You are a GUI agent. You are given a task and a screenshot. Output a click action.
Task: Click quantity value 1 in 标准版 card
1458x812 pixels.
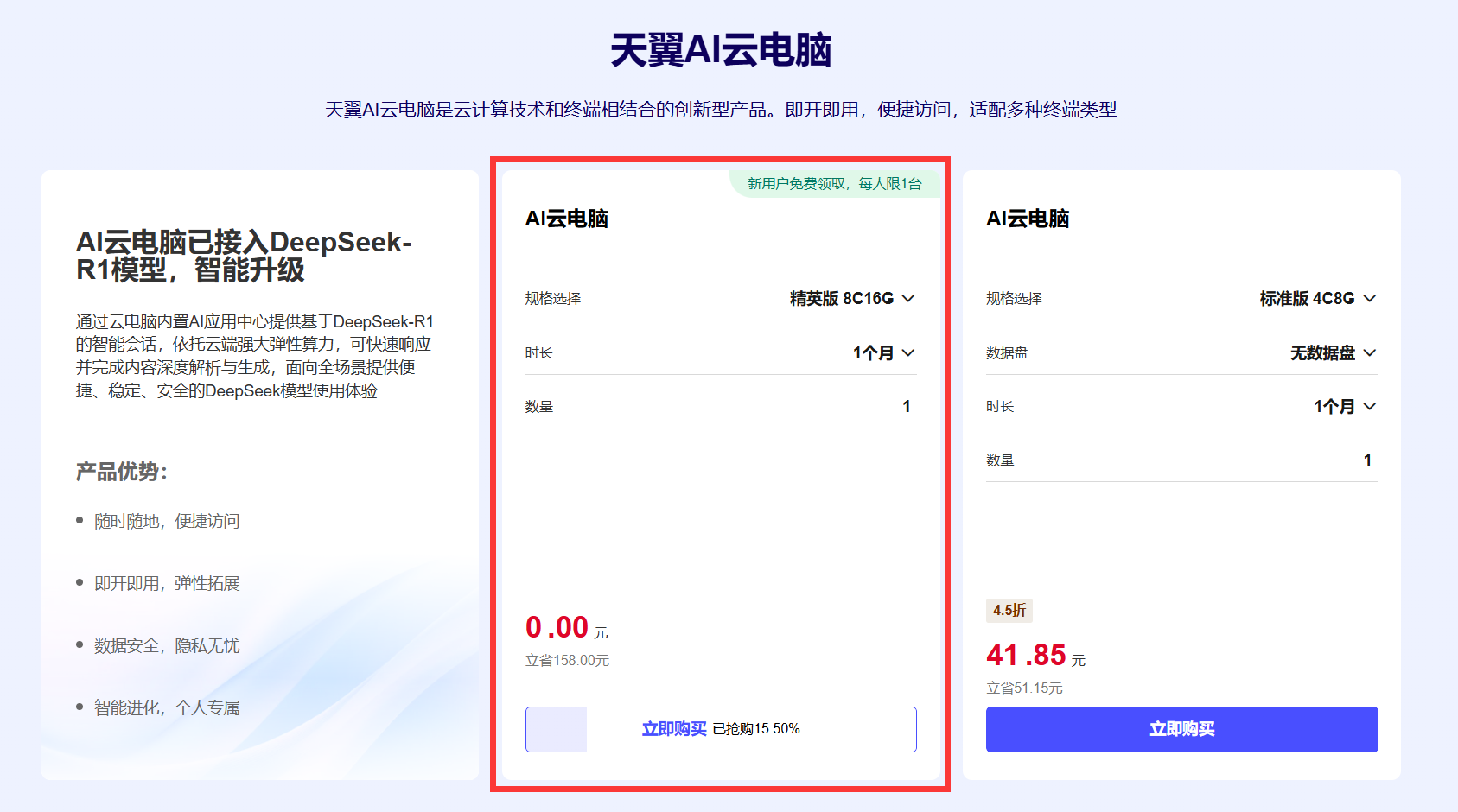click(1367, 460)
